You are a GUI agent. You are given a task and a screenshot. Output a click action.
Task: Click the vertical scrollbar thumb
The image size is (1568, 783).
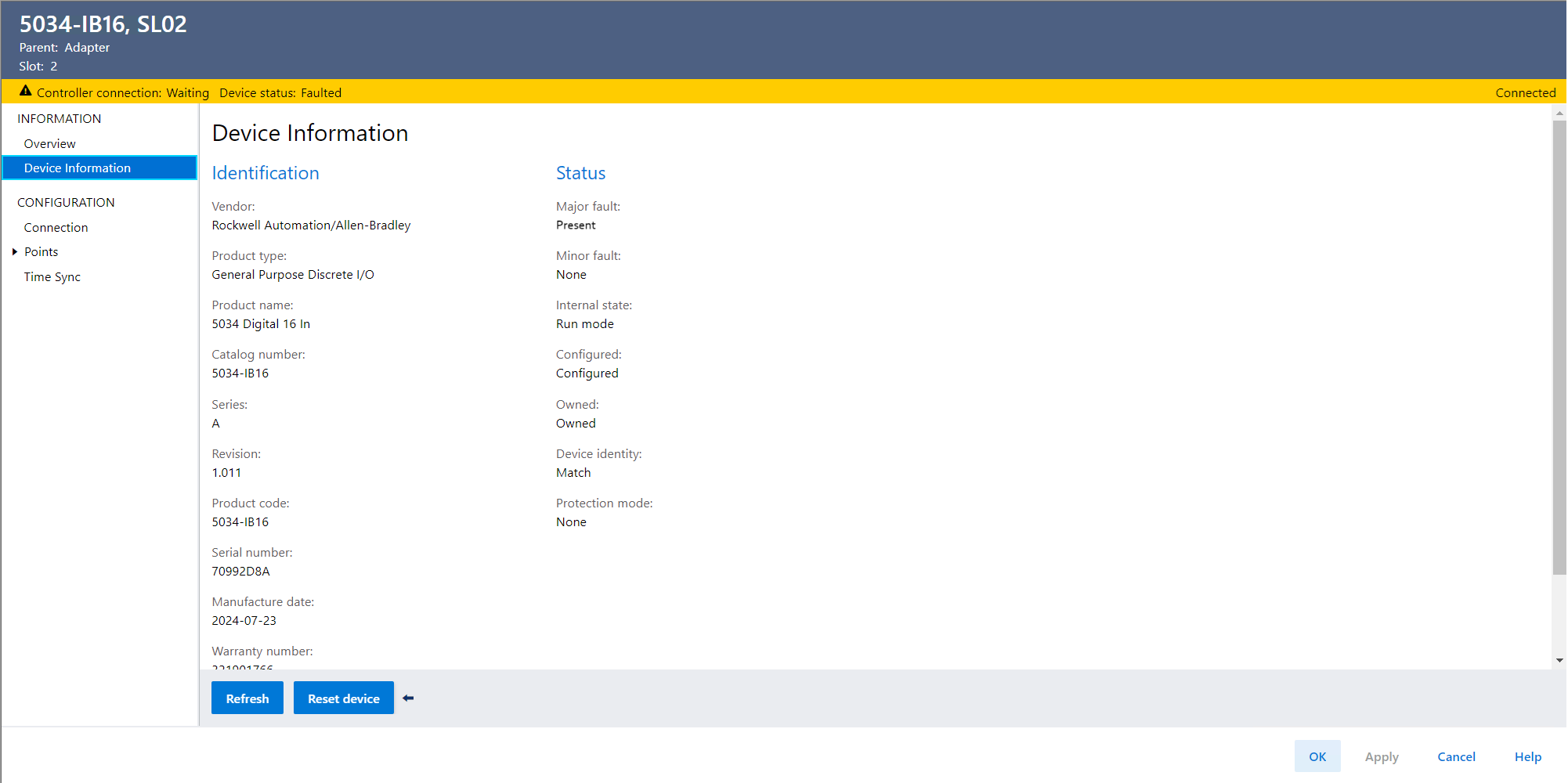coord(1559,348)
